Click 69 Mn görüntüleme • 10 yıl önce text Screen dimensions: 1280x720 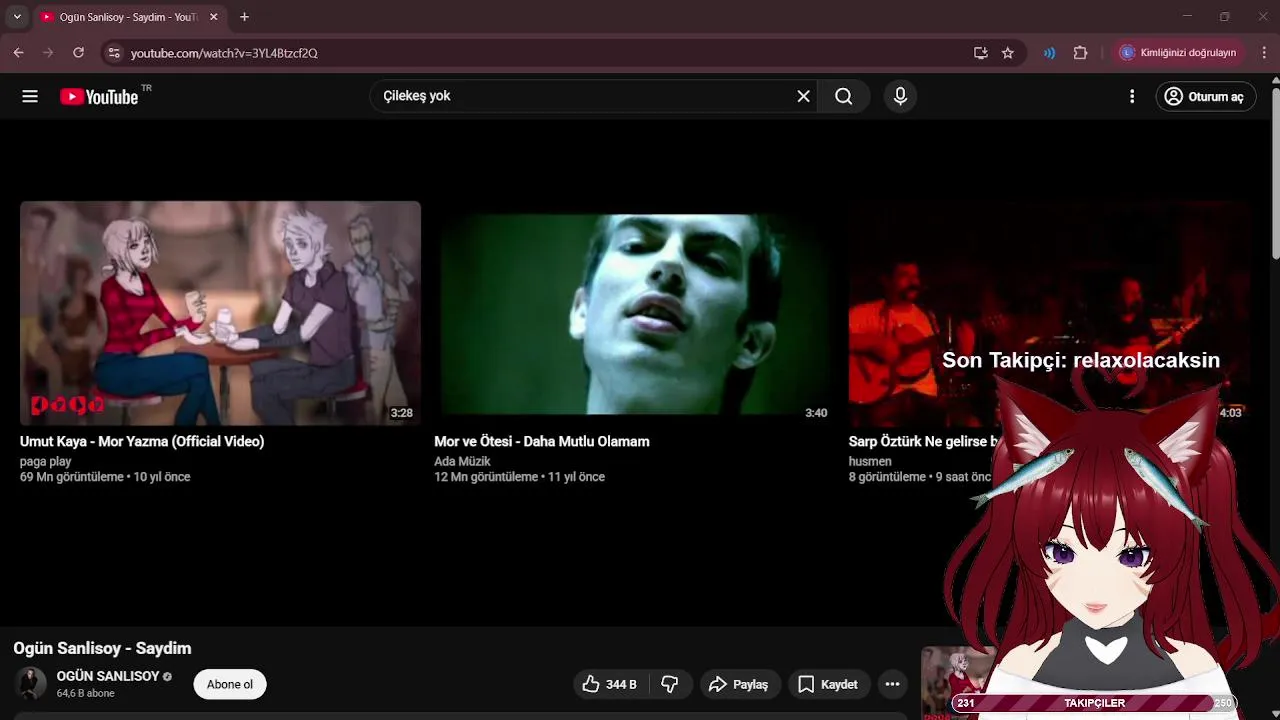click(x=105, y=477)
